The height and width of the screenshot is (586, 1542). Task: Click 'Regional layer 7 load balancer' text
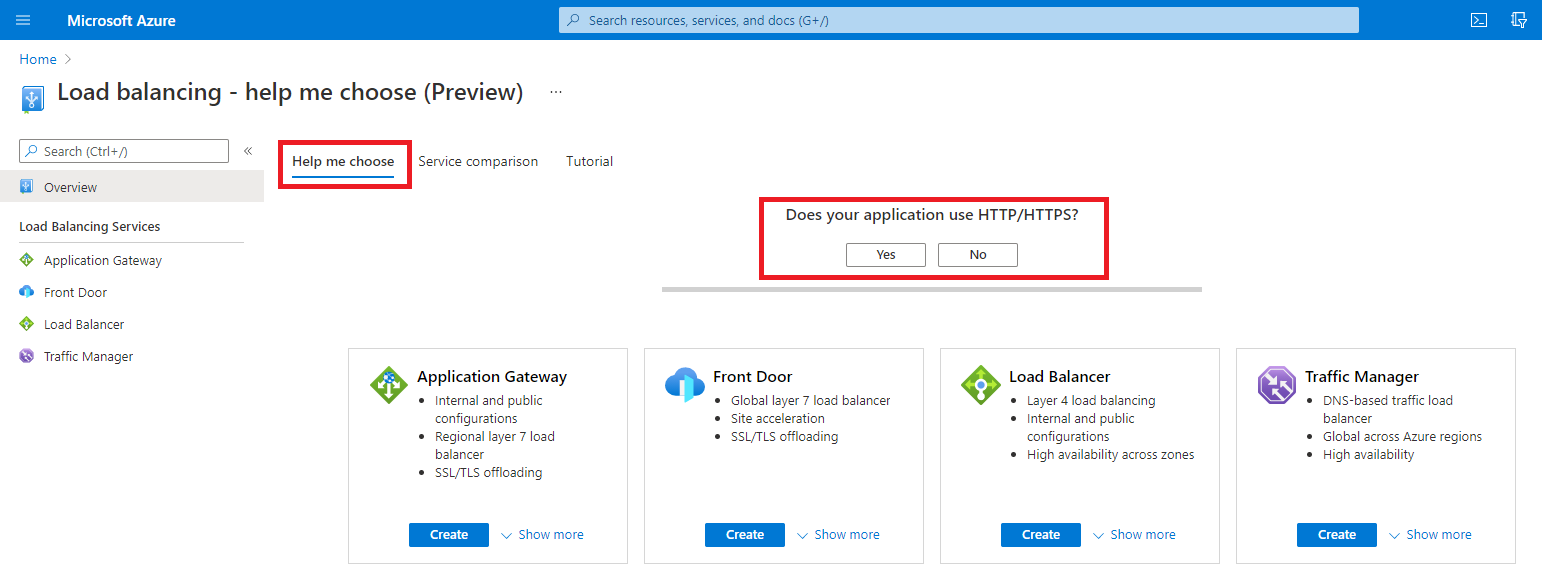point(495,446)
